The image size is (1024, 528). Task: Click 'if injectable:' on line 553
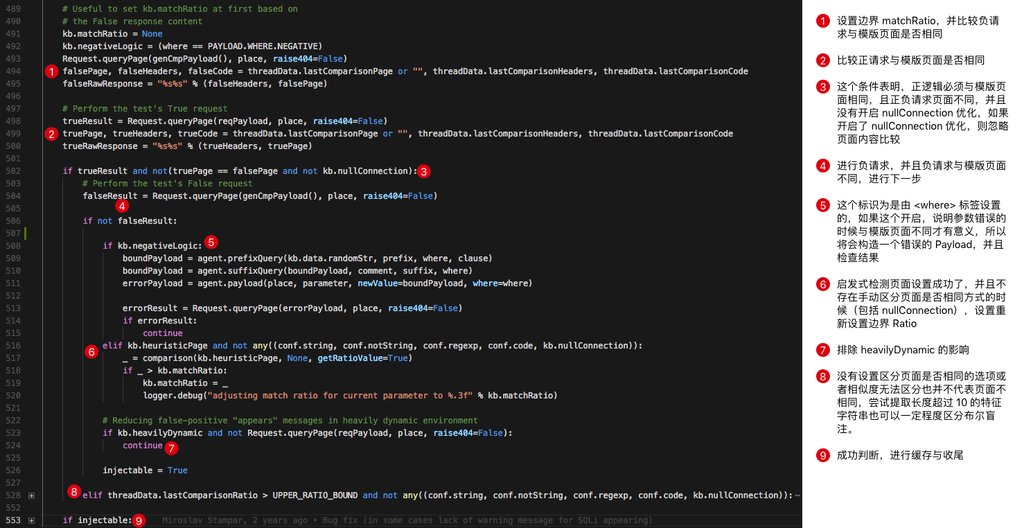[x=97, y=520]
